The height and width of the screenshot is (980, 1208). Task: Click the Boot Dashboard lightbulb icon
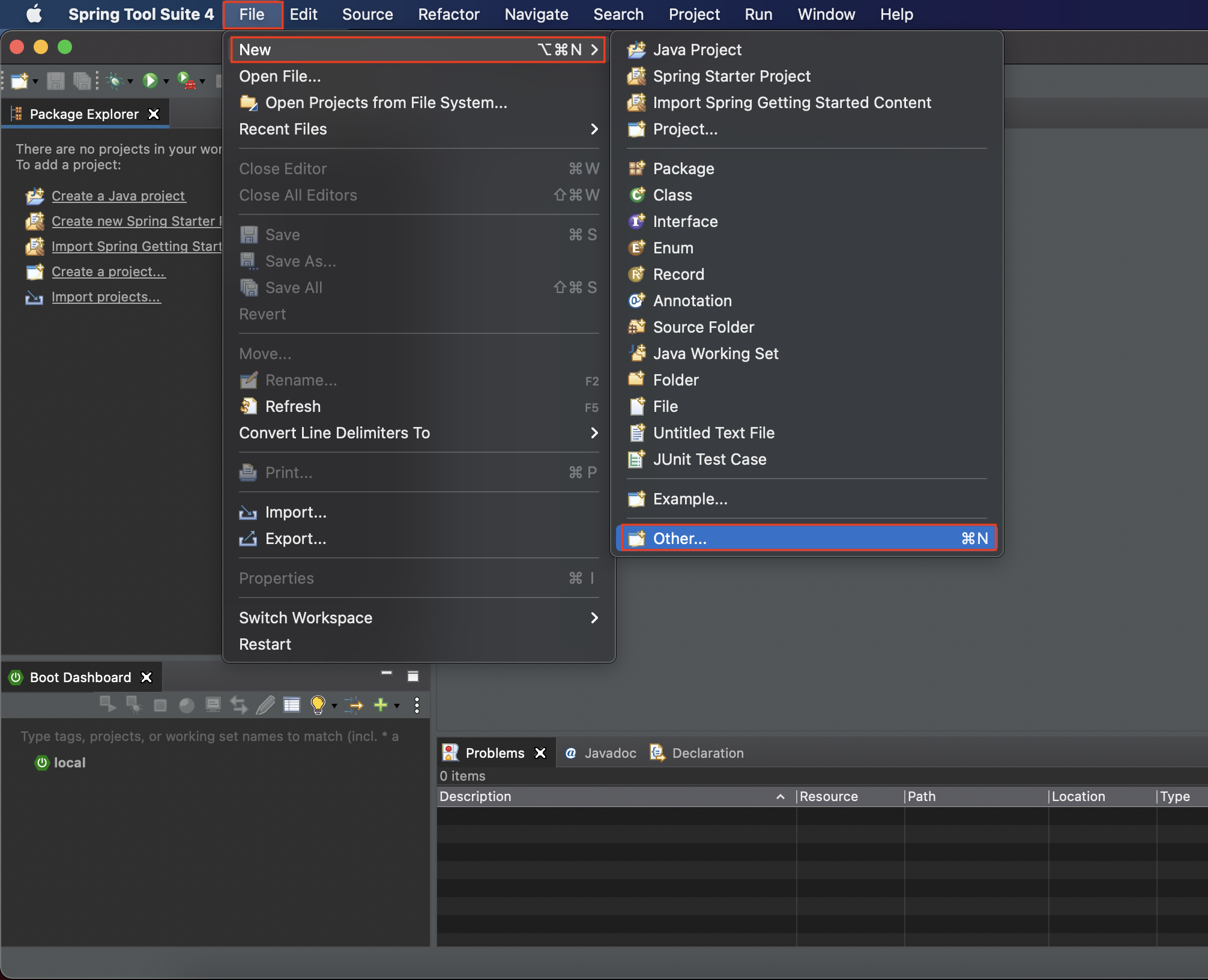318,704
